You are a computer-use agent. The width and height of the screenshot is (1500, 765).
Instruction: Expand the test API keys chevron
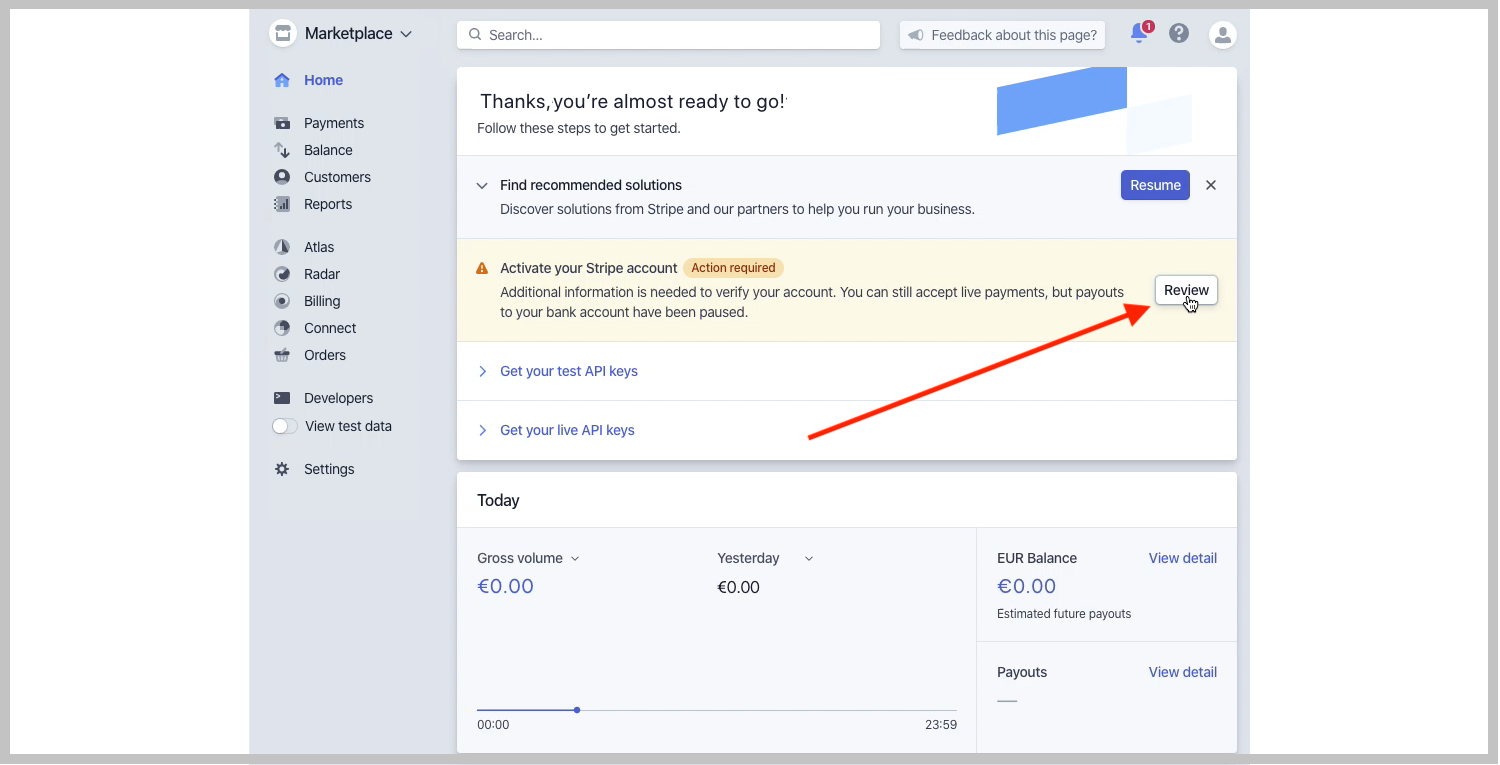[x=482, y=371]
